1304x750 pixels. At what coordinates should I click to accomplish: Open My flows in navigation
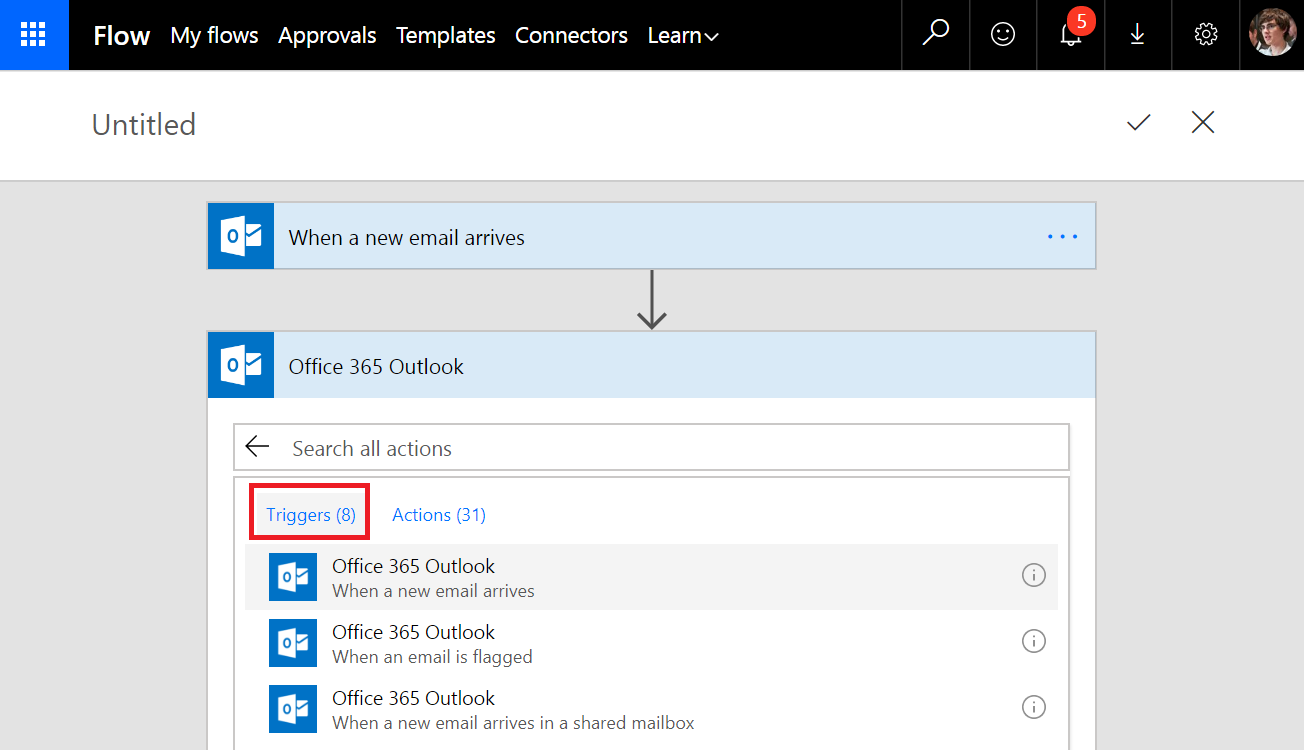(214, 36)
